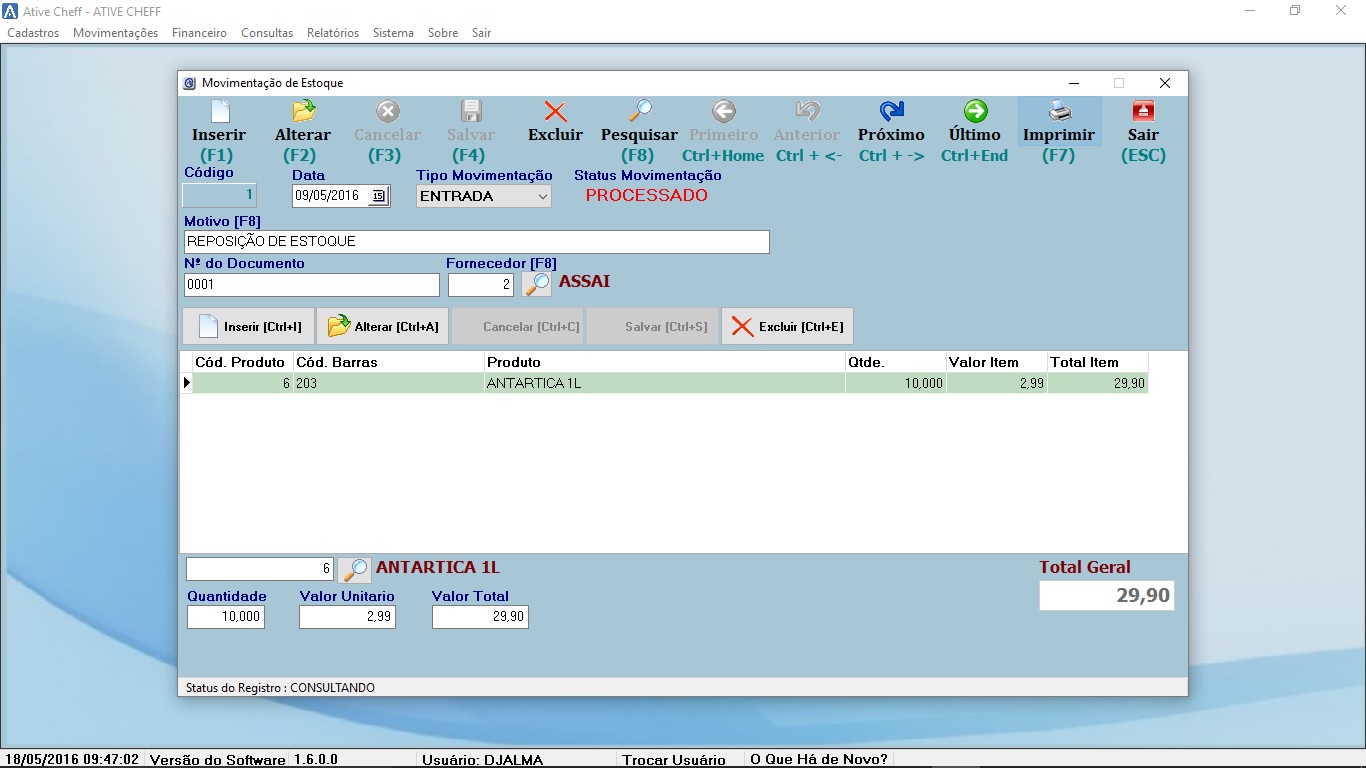
Task: Click the Código field showing 1
Action: point(219,196)
